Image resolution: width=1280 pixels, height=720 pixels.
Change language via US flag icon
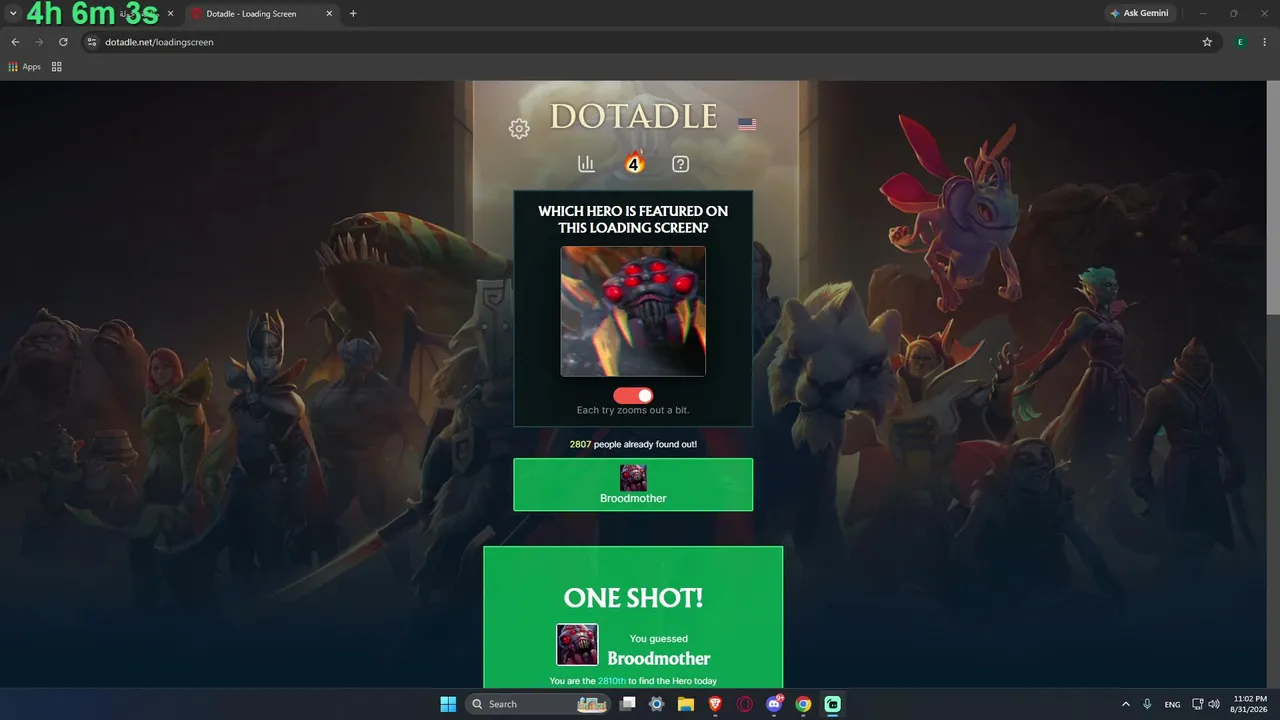747,125
